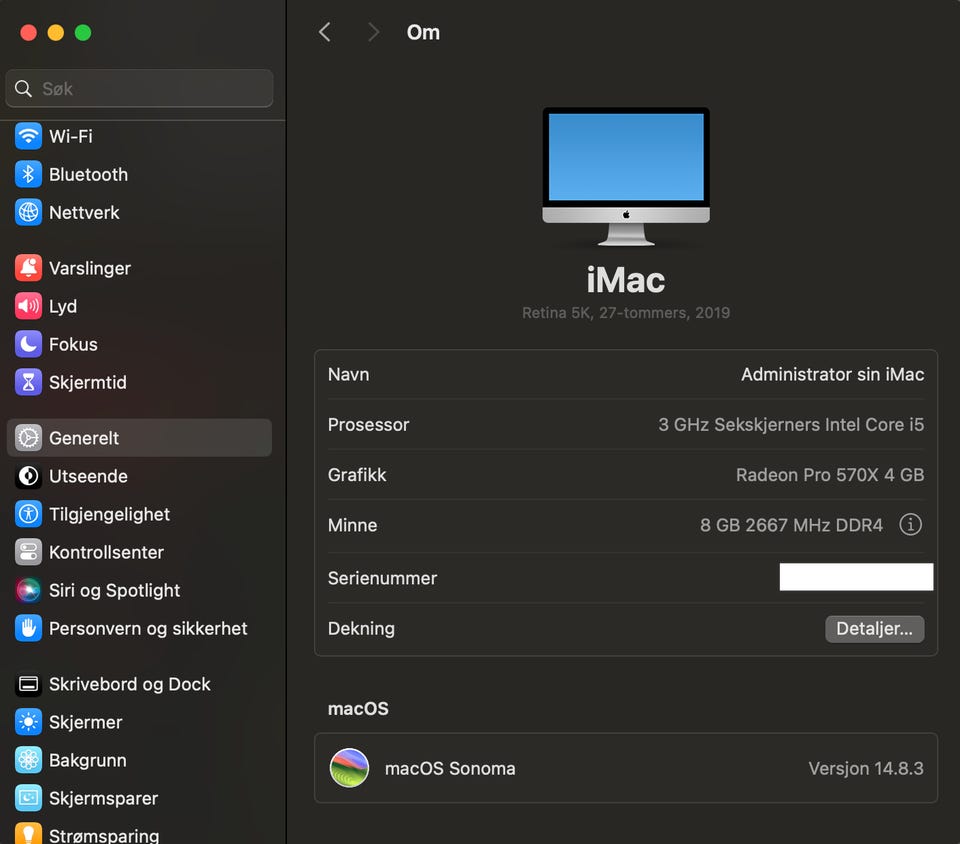Open the Fokus moon icon
The width and height of the screenshot is (960, 844).
coord(28,344)
